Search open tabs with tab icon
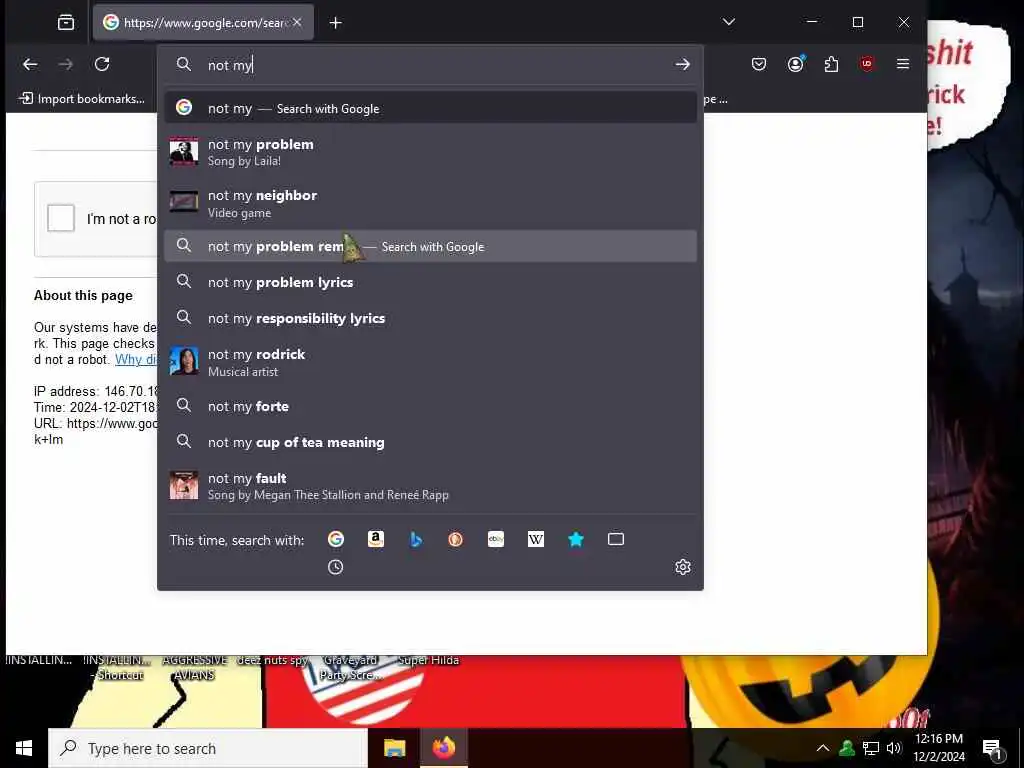The image size is (1024, 768). click(x=616, y=539)
